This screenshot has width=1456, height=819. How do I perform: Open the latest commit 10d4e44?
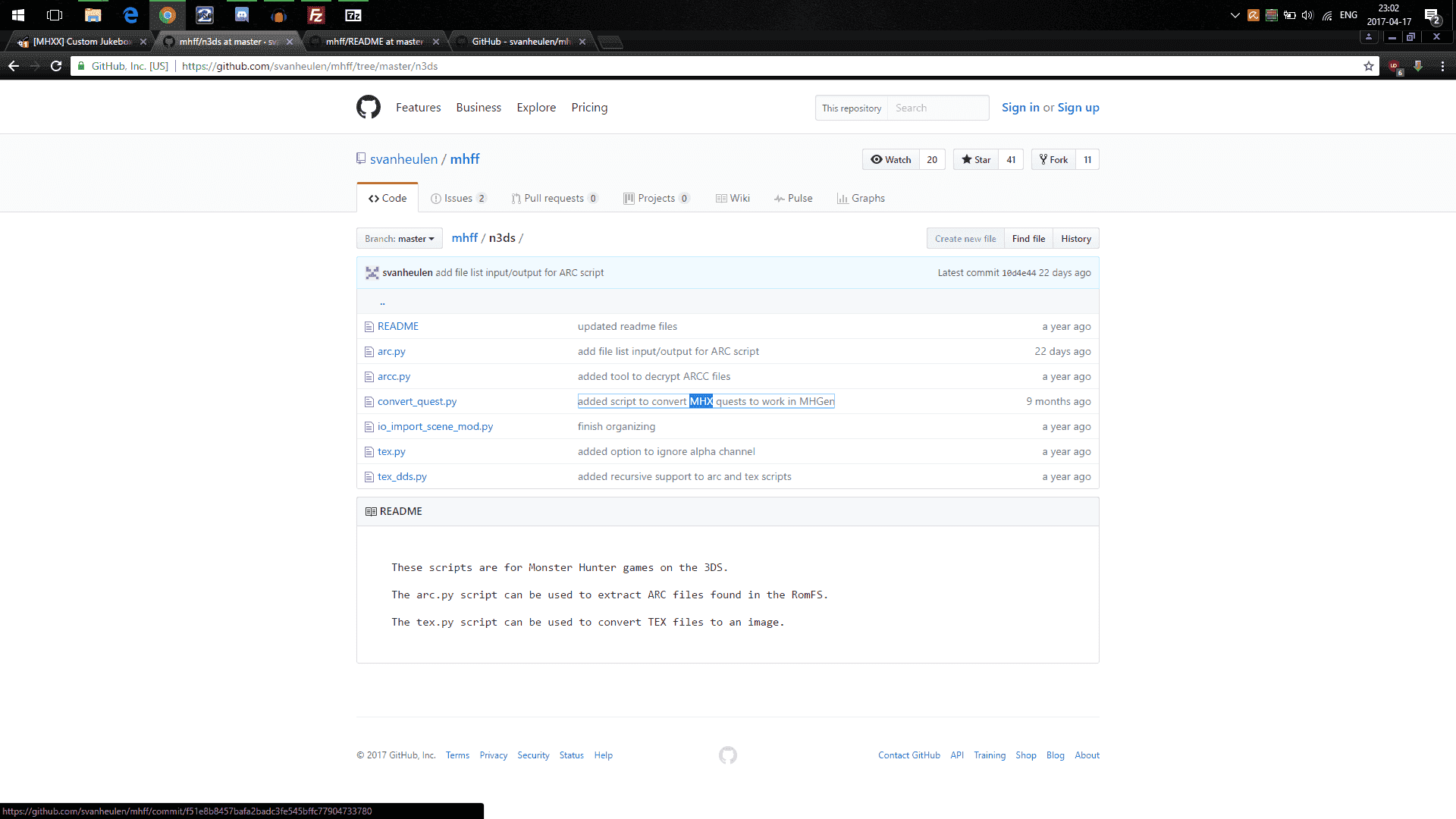(1018, 273)
